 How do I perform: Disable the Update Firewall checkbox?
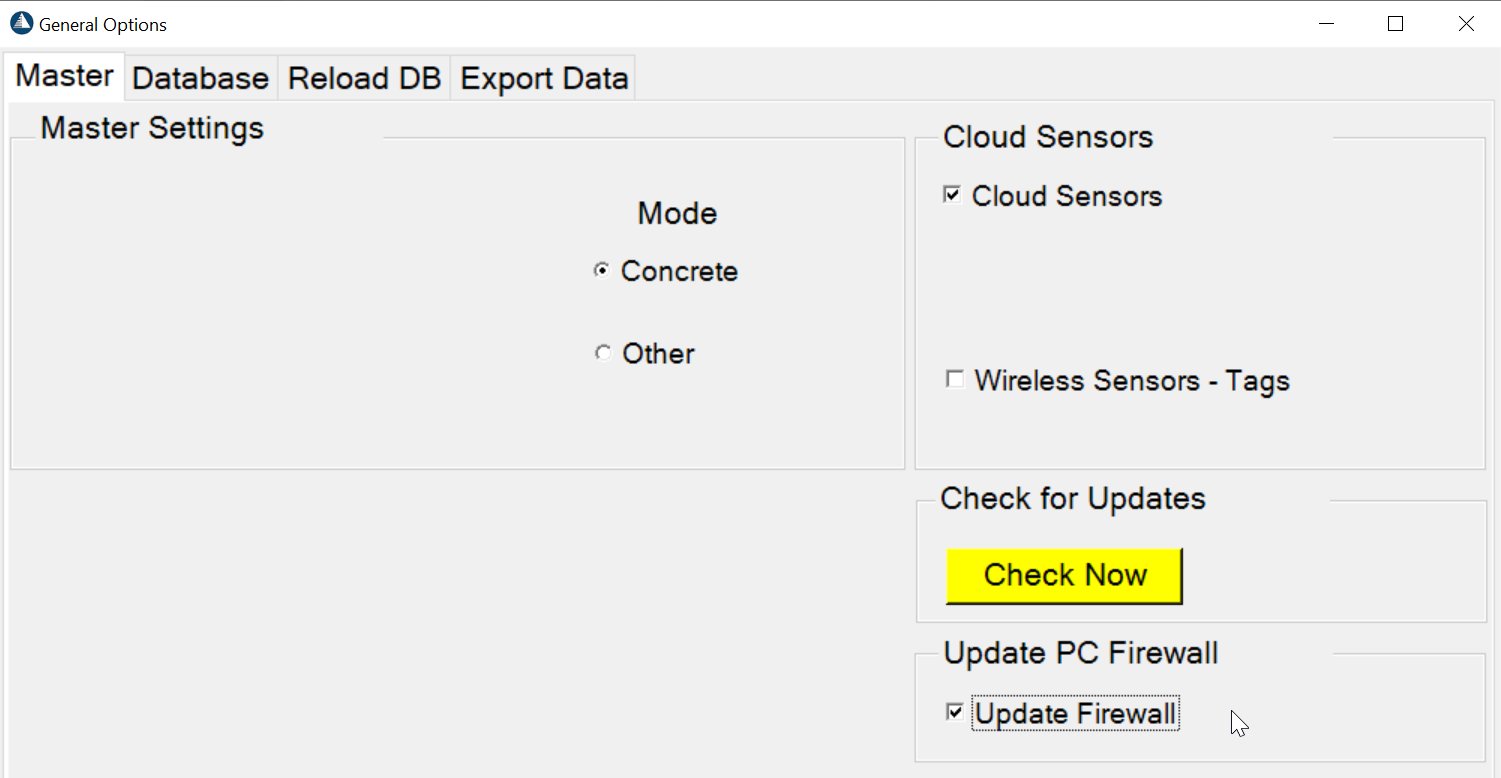point(955,712)
